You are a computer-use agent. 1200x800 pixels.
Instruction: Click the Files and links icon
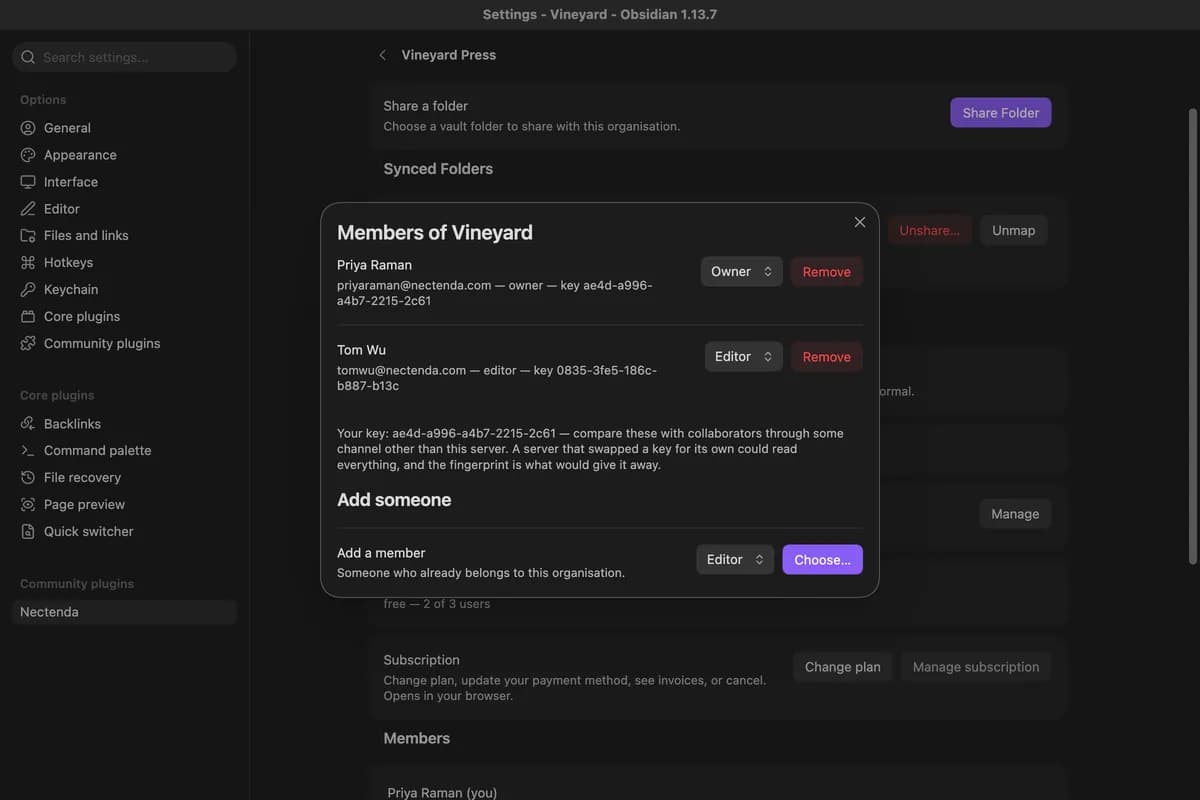coord(28,235)
